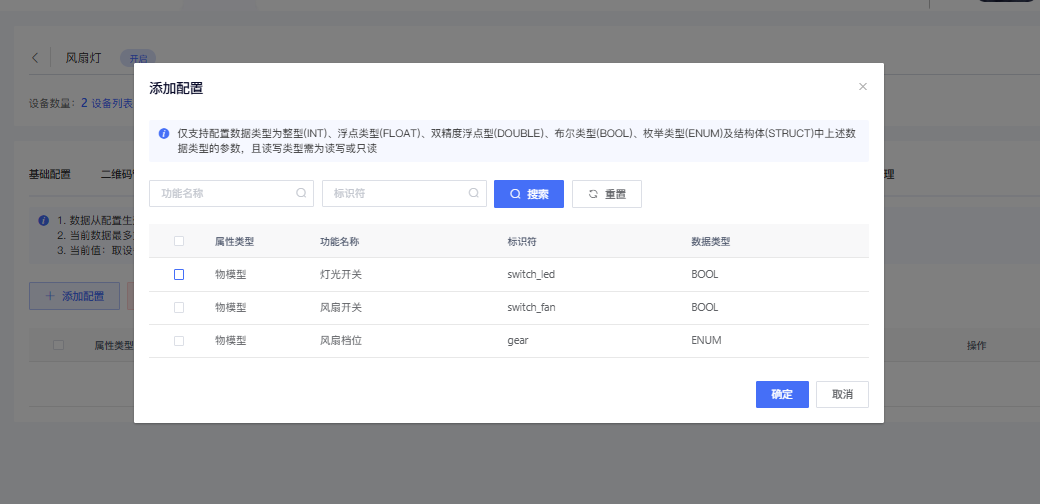The image size is (1040, 504).
Task: Click the magnifier icon in 标识符 field
Action: click(474, 194)
